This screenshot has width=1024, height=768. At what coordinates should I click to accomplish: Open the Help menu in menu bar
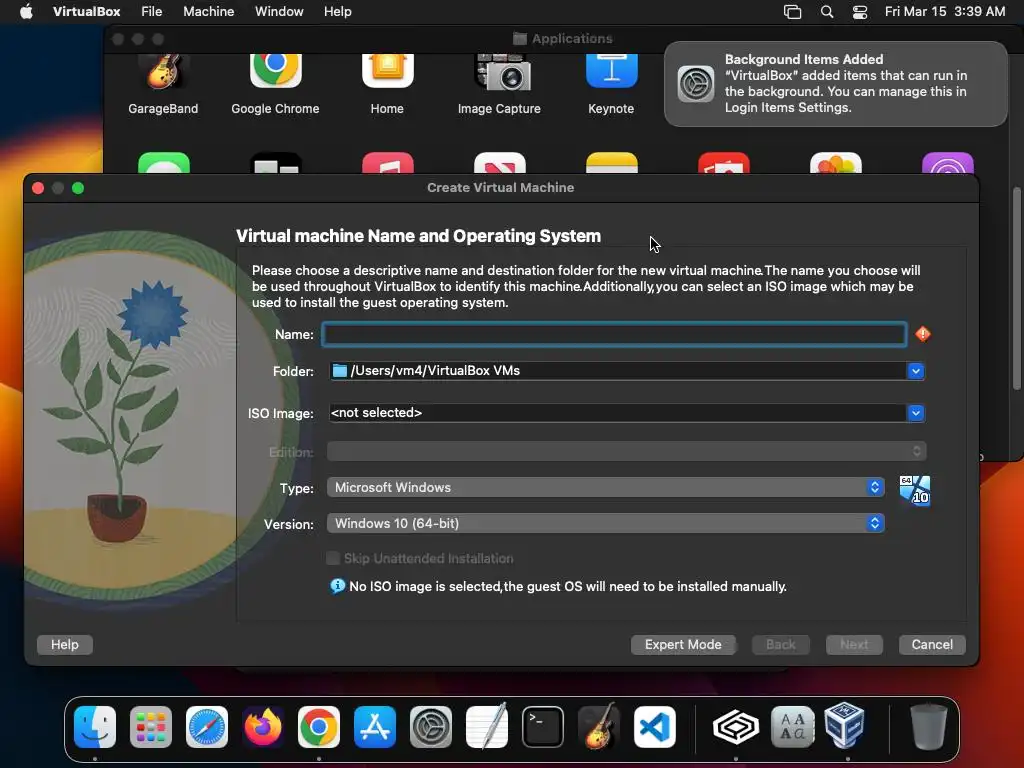point(338,12)
